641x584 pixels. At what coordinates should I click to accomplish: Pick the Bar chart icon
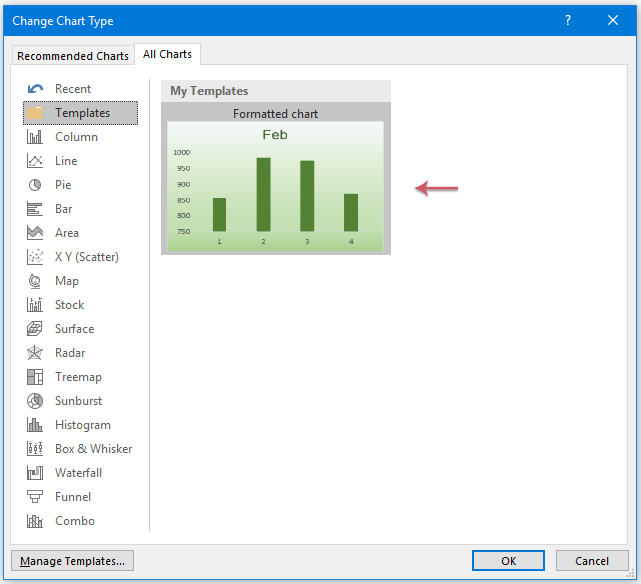[x=35, y=209]
